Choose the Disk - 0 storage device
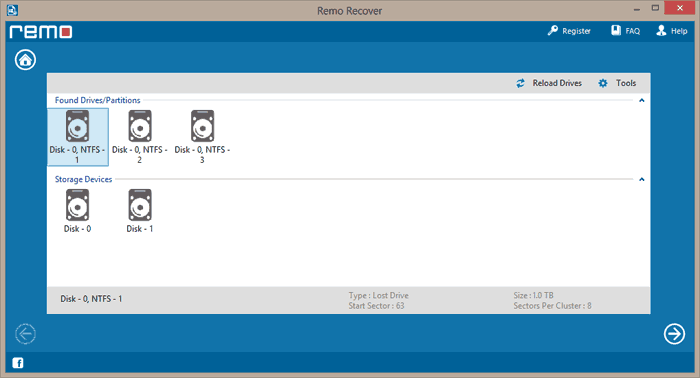The width and height of the screenshot is (700, 378). [x=78, y=211]
